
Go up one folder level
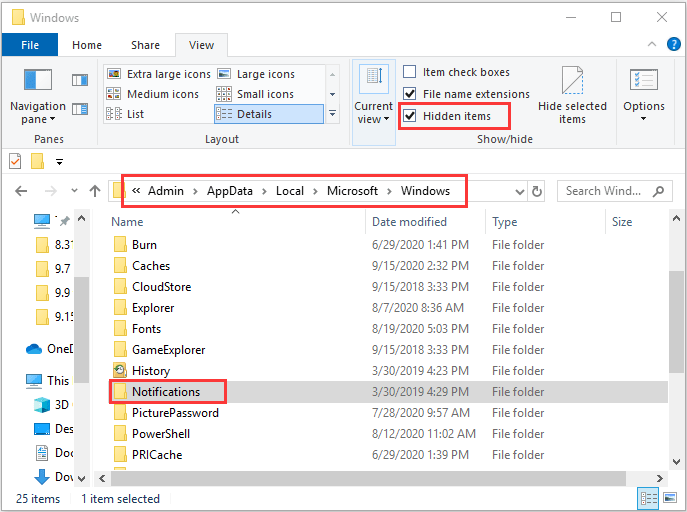[x=95, y=191]
